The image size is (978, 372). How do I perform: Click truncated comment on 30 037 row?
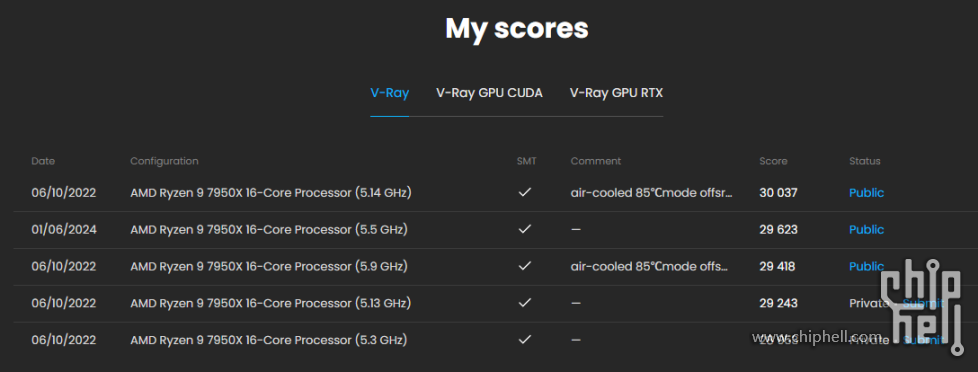(x=651, y=193)
